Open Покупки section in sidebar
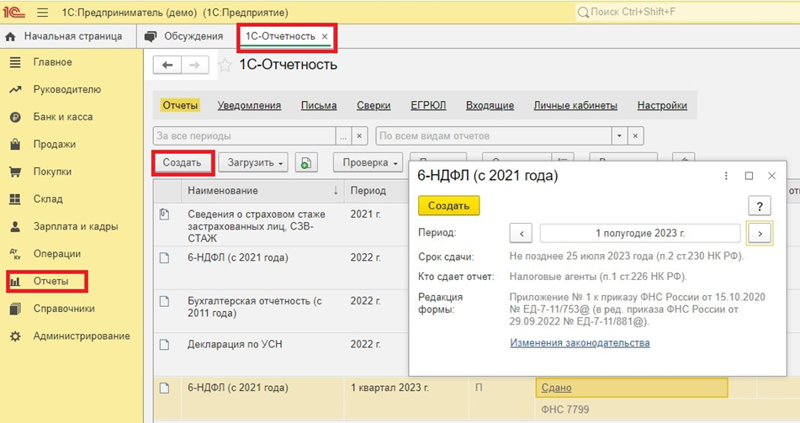800x423 pixels. (x=52, y=172)
